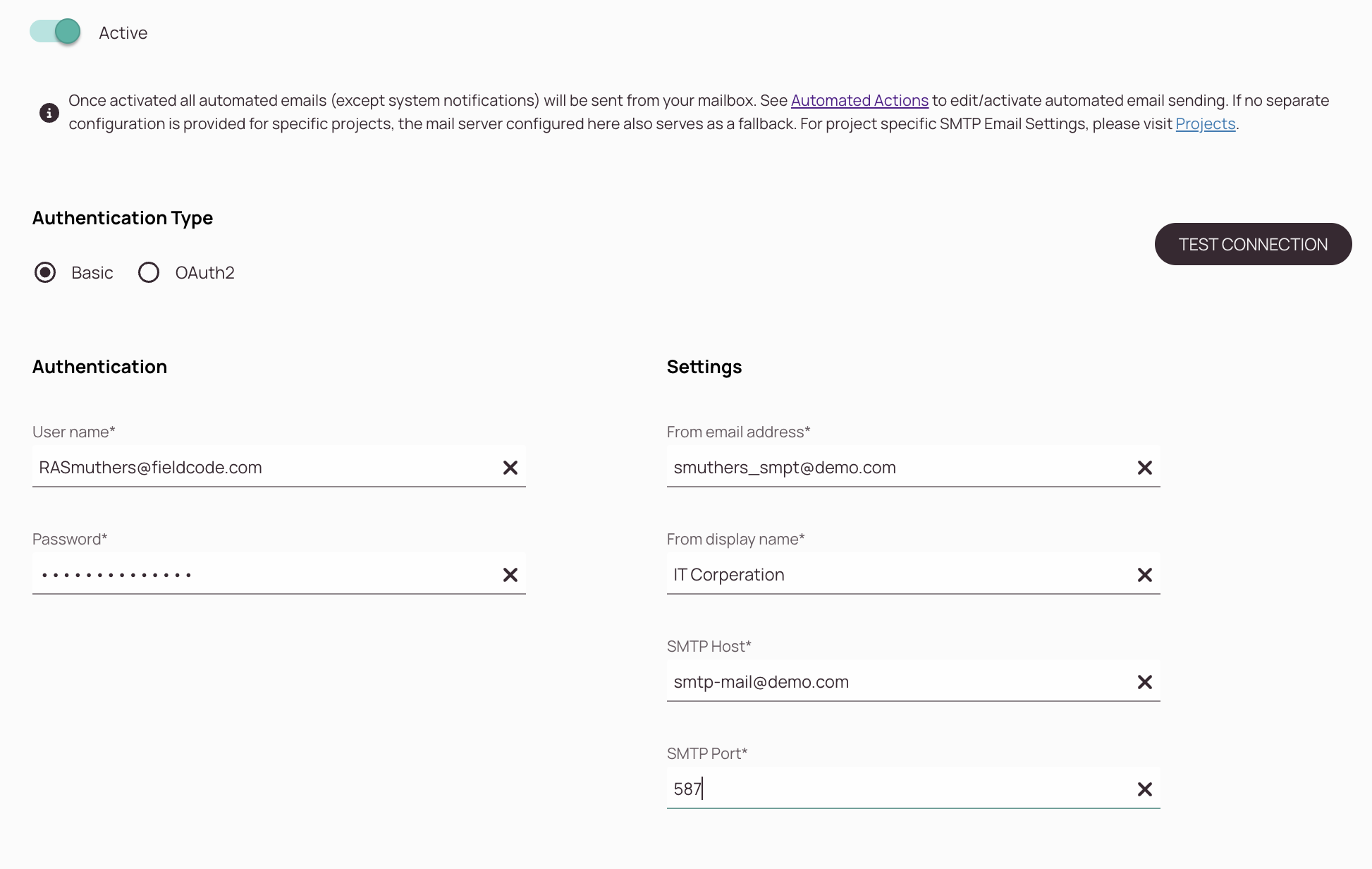Click the 'SMTP Host*' label

click(709, 646)
